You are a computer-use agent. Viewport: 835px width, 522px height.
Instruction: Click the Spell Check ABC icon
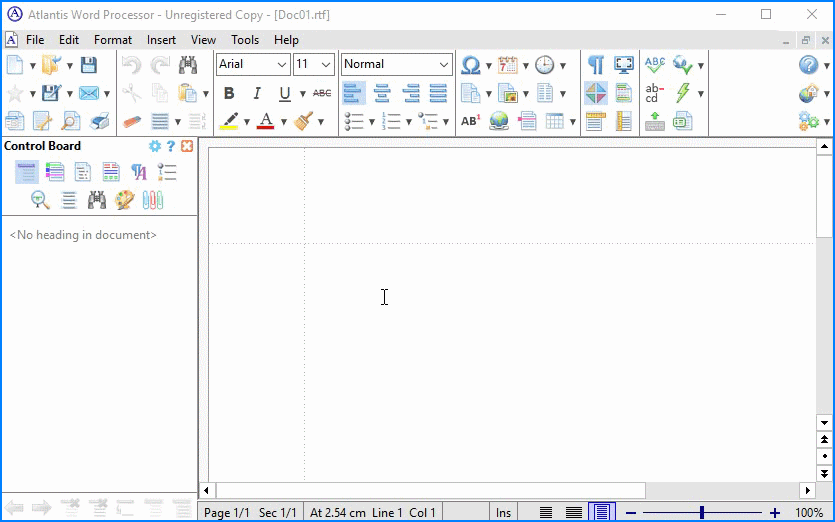[654, 65]
